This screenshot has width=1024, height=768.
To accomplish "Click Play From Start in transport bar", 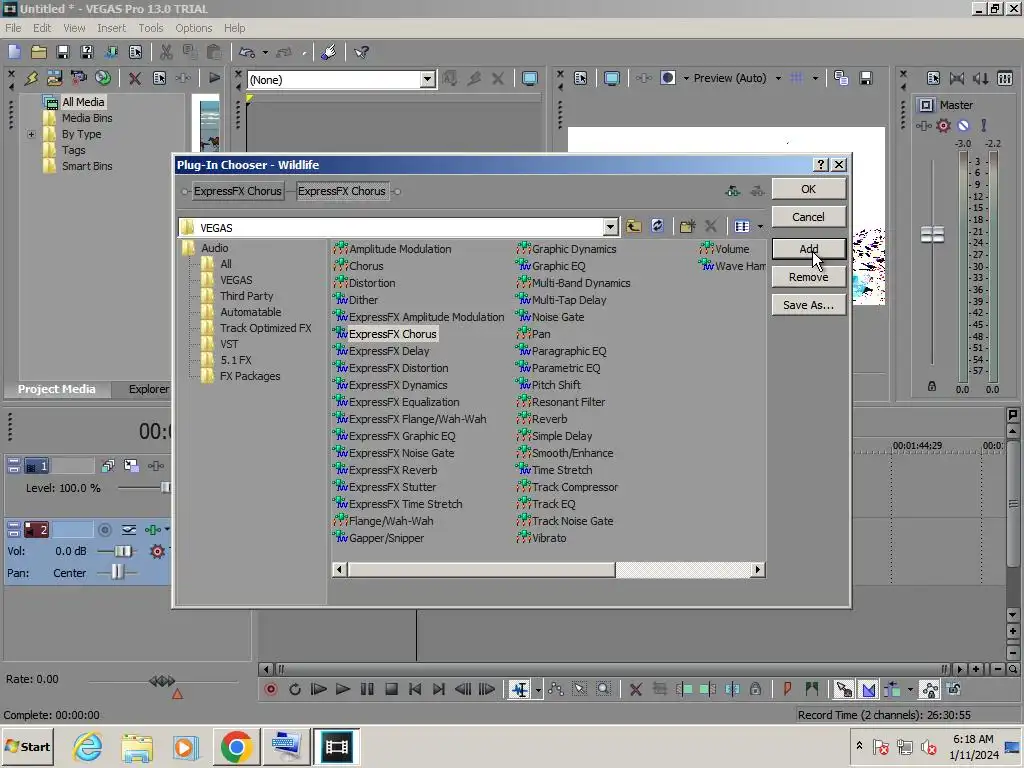I will coord(318,689).
